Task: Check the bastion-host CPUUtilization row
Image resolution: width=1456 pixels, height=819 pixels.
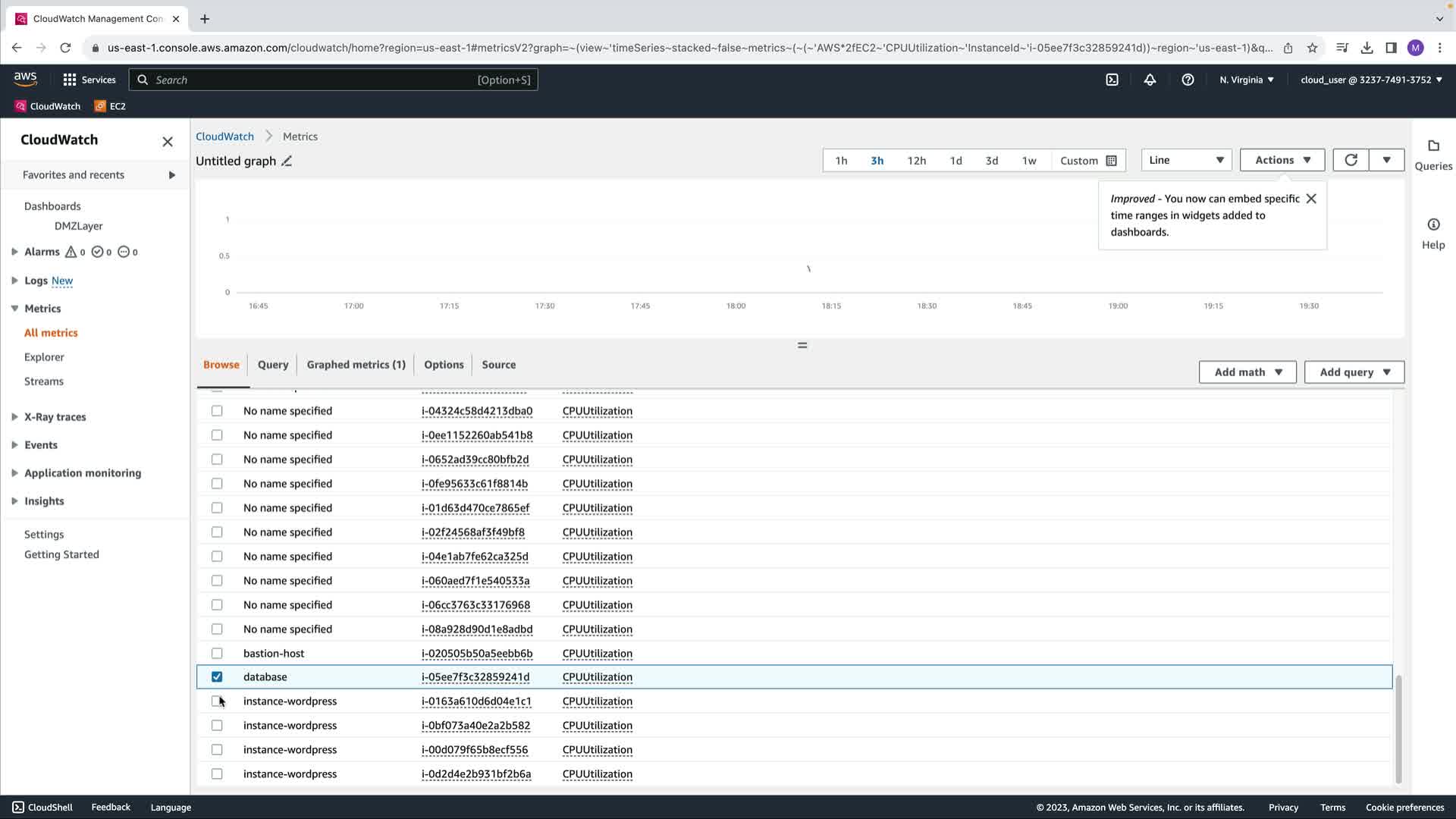Action: [217, 653]
